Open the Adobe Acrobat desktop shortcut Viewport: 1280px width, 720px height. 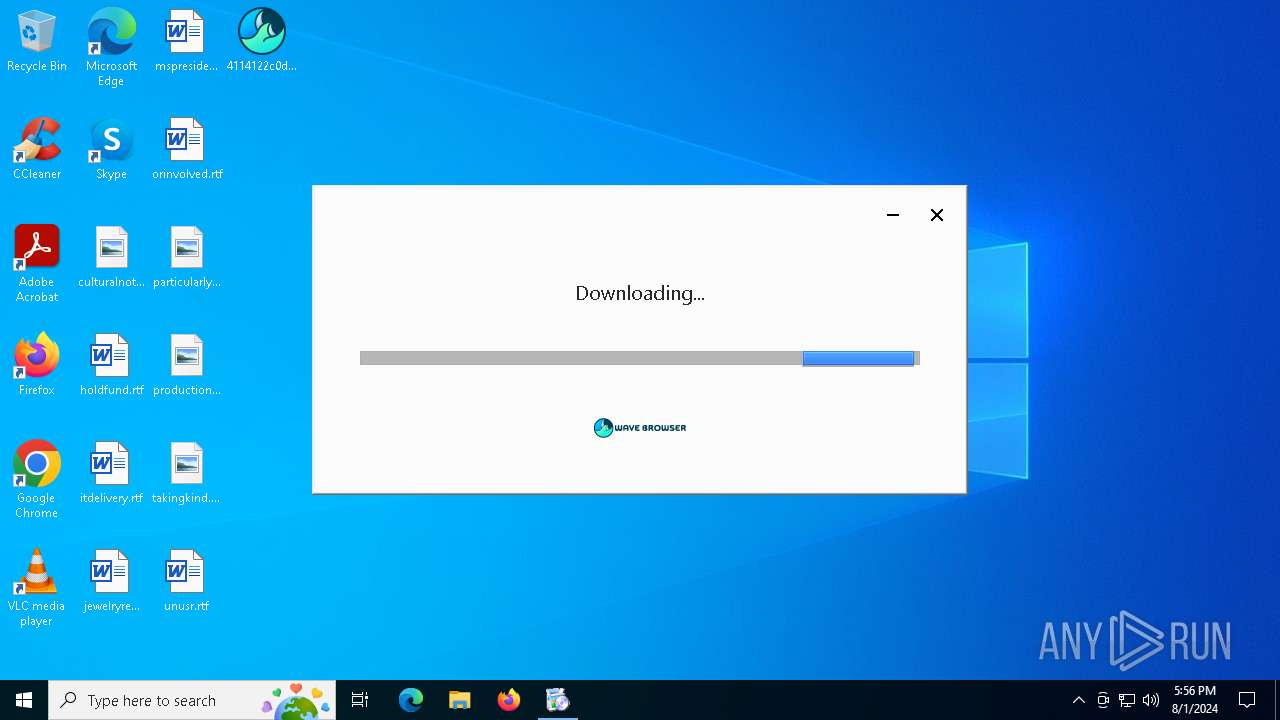pyautogui.click(x=37, y=263)
